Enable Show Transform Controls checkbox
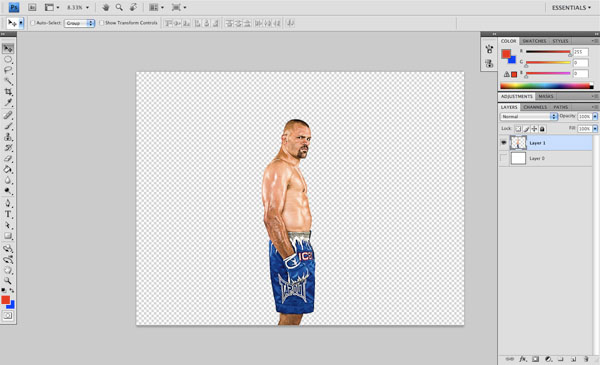The width and height of the screenshot is (600, 365). click(x=102, y=23)
